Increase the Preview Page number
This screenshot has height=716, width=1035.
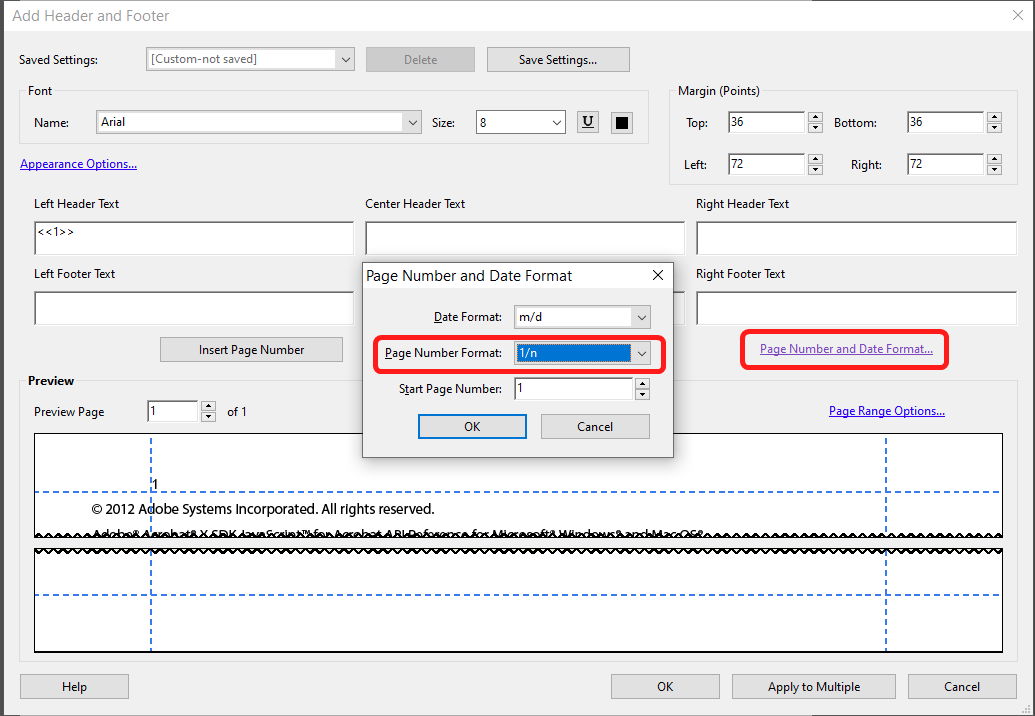pos(208,406)
